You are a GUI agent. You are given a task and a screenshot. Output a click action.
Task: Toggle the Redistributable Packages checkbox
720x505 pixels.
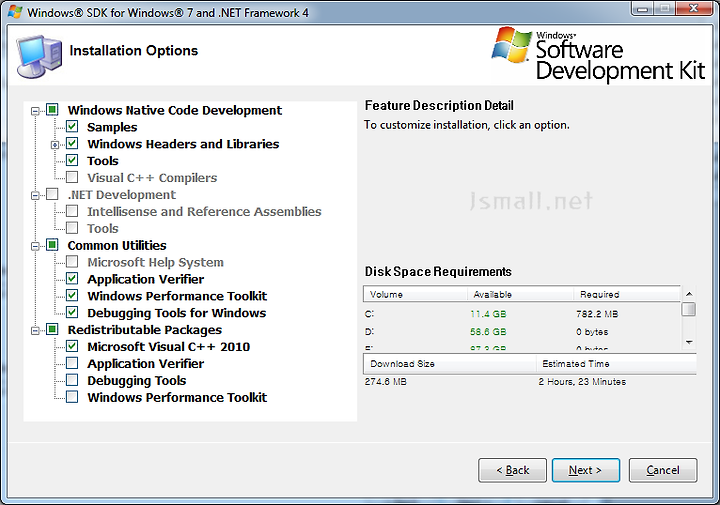point(52,329)
